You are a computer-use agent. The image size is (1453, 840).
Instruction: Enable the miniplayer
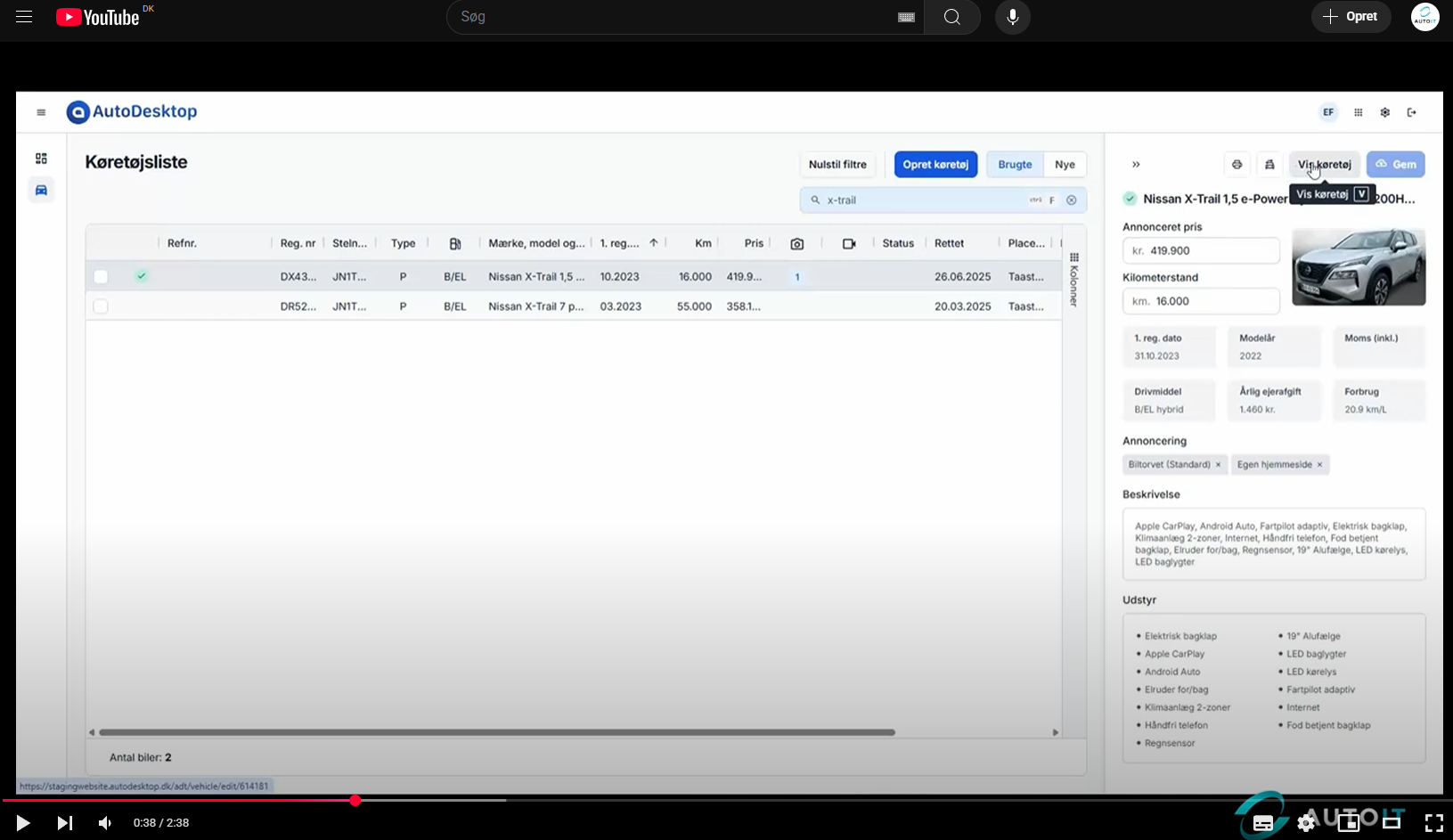pos(1349,823)
